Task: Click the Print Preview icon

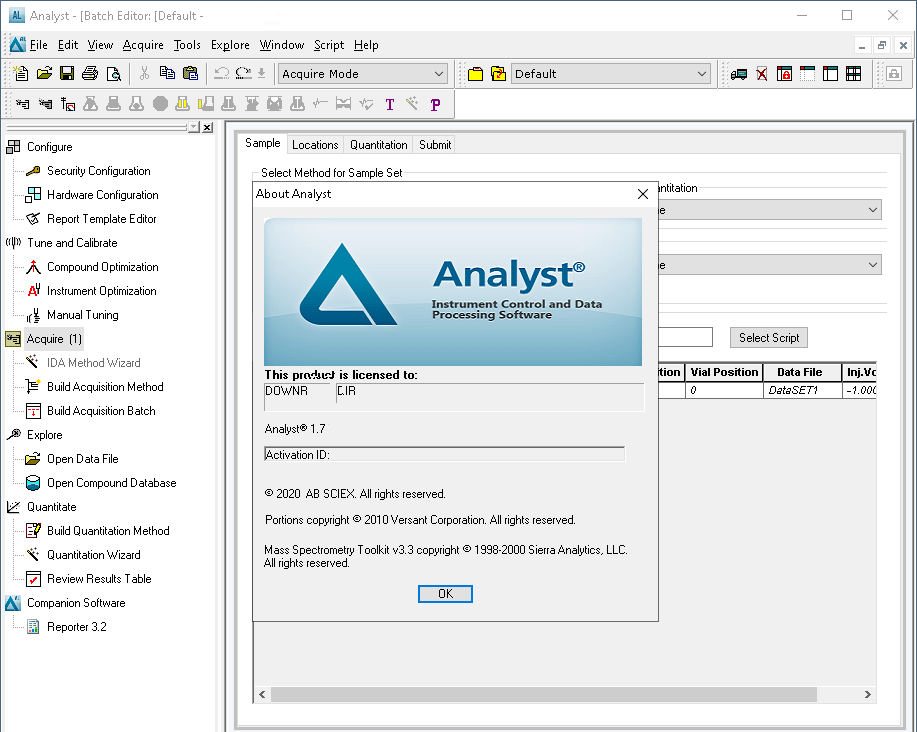Action: (x=113, y=74)
